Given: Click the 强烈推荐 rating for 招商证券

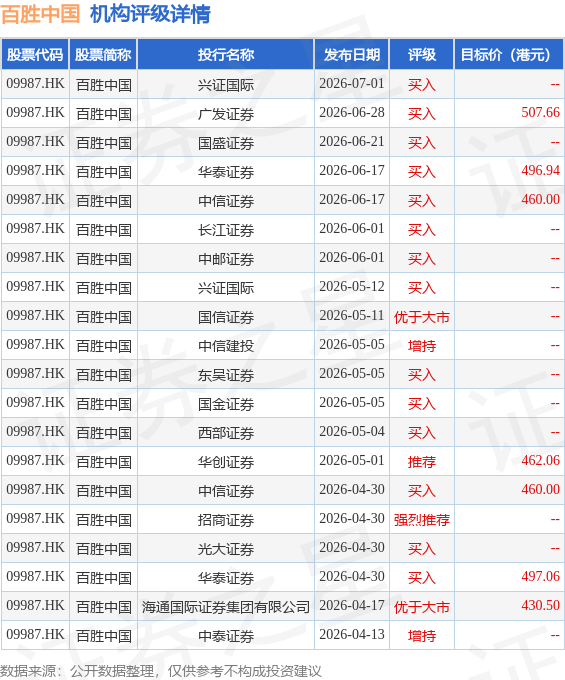Looking at the screenshot, I should pyautogui.click(x=421, y=520).
